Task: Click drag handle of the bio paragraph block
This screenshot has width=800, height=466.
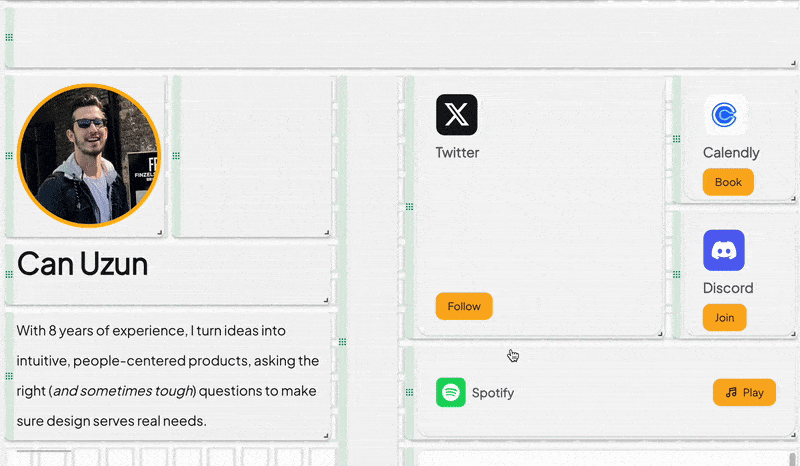Action: click(9, 376)
